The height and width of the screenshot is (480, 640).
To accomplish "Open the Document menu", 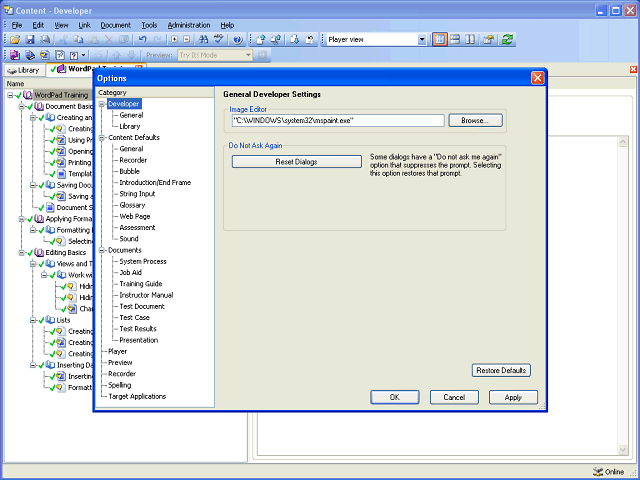I will pyautogui.click(x=116, y=25).
